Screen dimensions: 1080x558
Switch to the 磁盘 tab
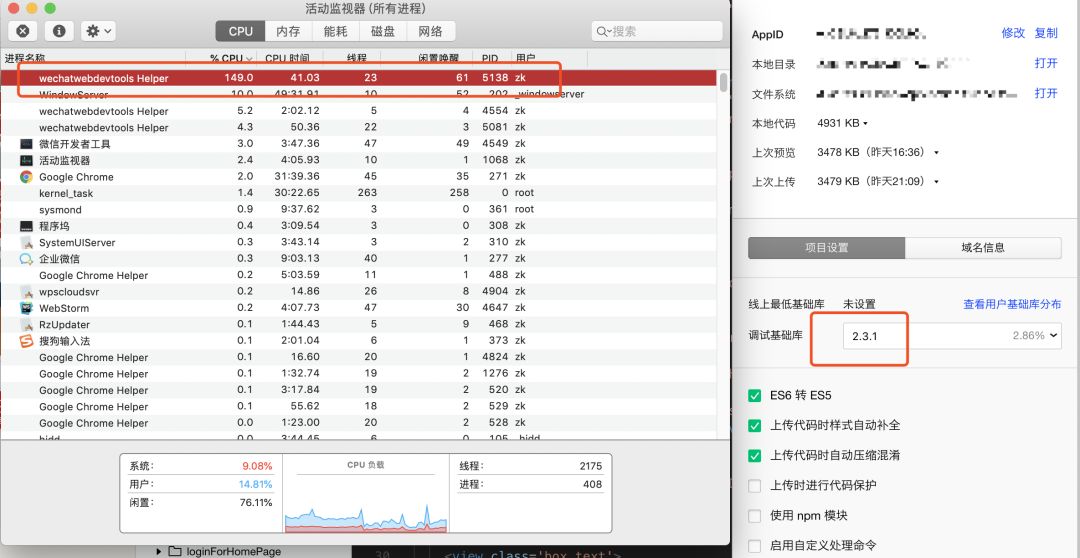[x=383, y=31]
